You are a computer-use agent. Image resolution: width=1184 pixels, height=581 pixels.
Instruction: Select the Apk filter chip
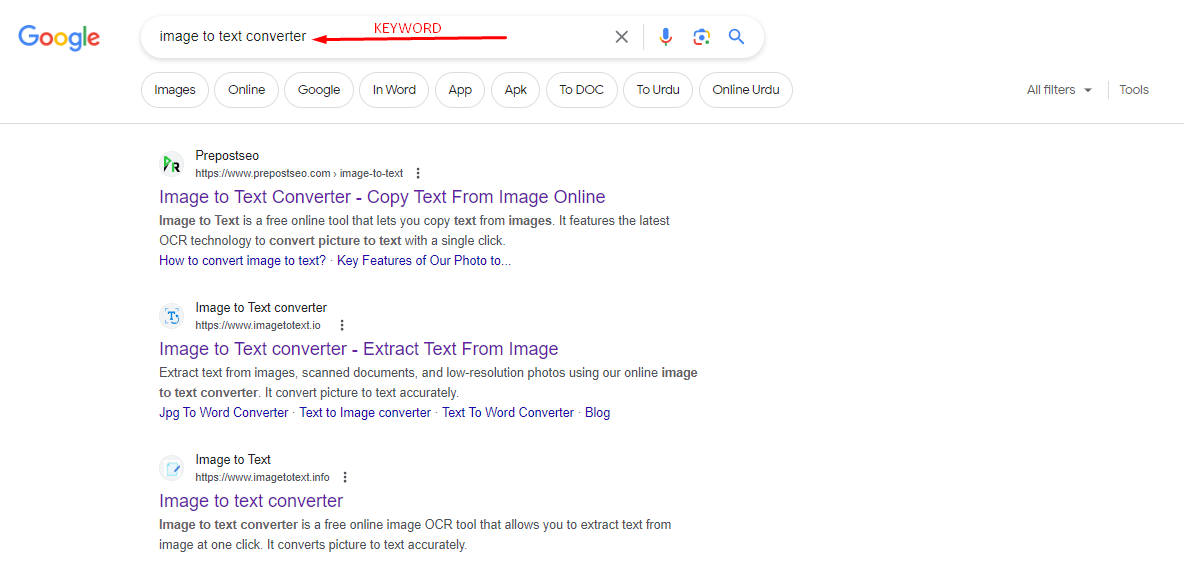516,90
